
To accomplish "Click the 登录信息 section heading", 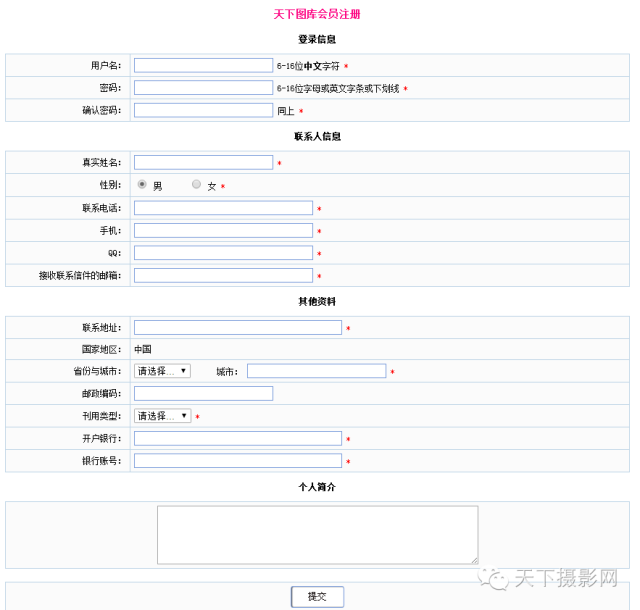I will 317,39.
